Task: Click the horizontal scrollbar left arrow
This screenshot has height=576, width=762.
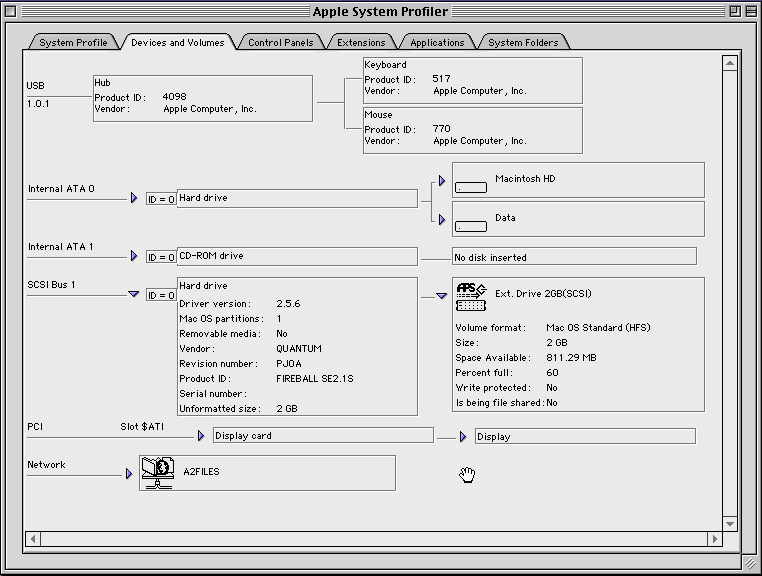Action: click(x=33, y=539)
